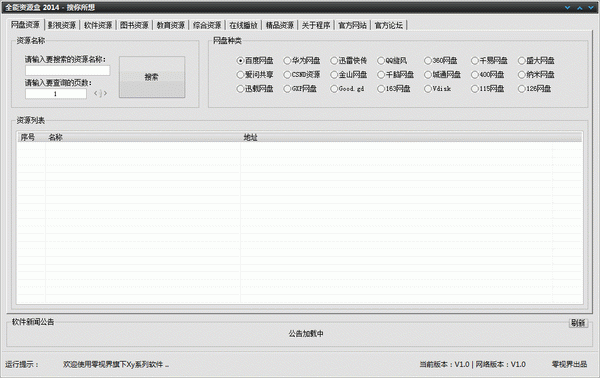Viewport: 600px width, 378px height.
Task: Click the large 搜索 search button
Action: (152, 77)
